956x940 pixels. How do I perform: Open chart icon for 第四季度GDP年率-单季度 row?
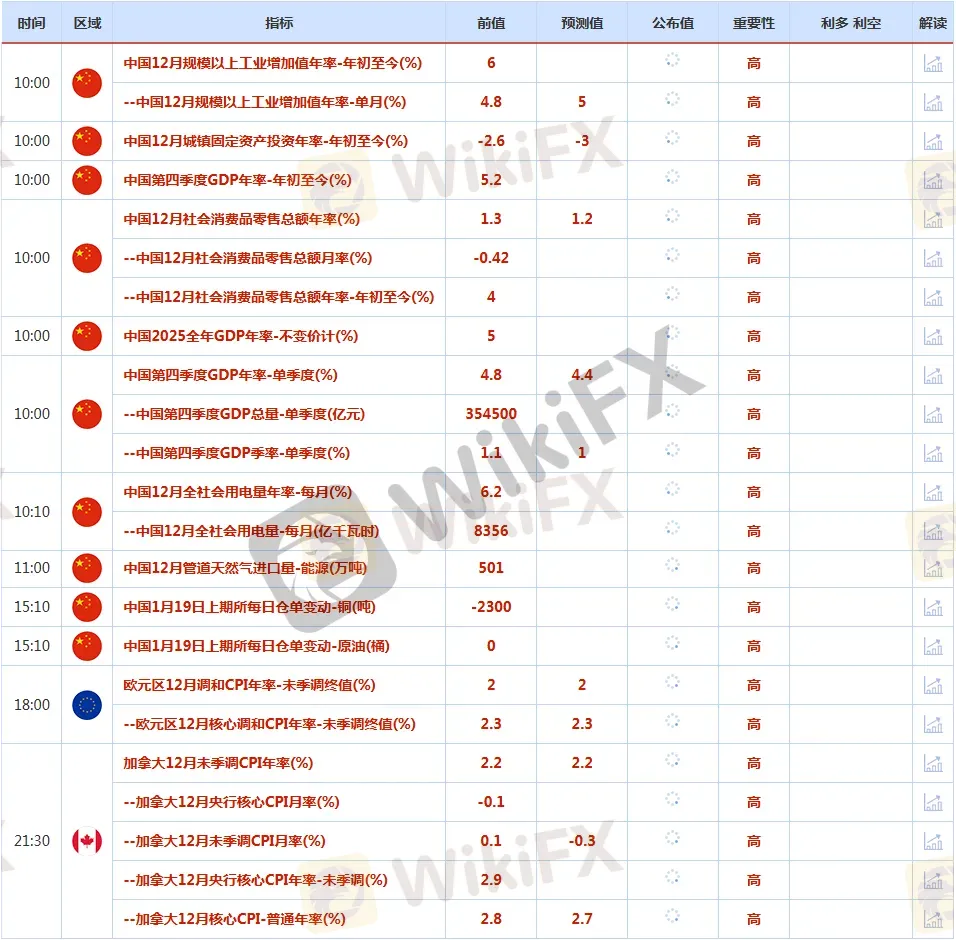point(933,375)
